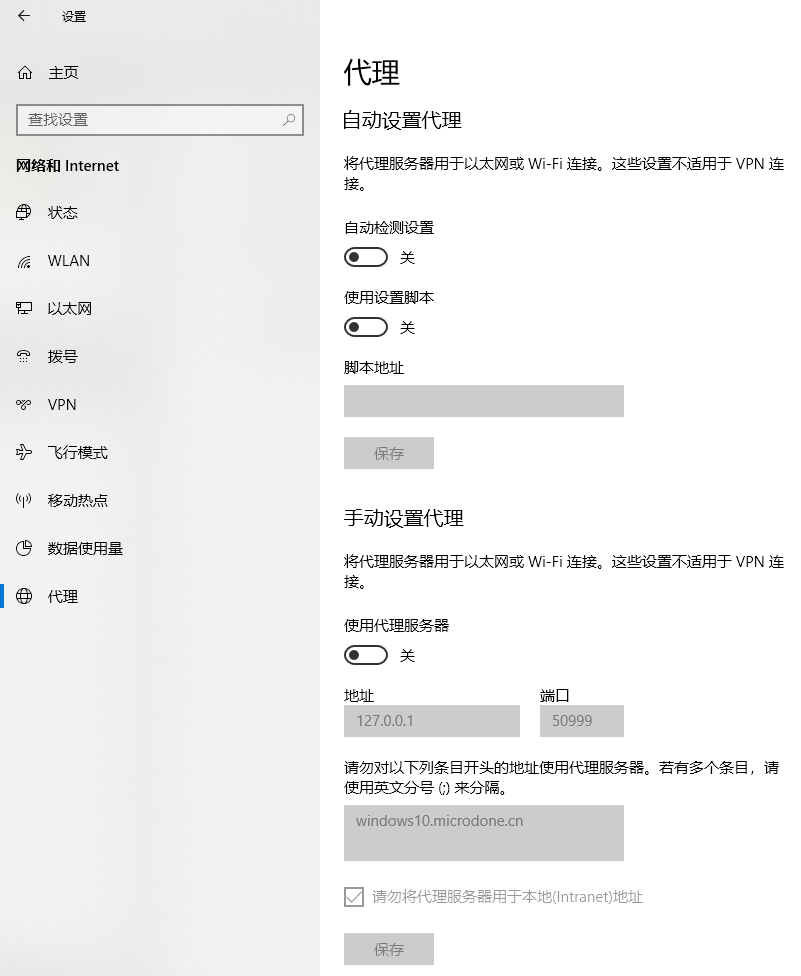Click the 拨号 dial-up icon
This screenshot has width=801, height=976.
click(25, 357)
